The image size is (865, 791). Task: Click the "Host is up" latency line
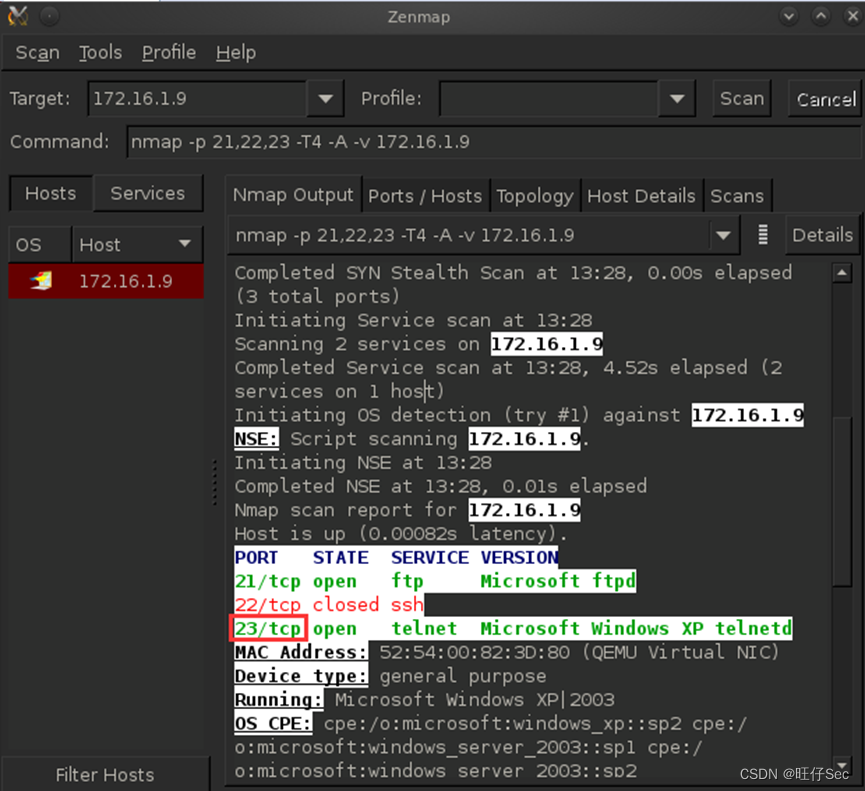click(x=401, y=533)
